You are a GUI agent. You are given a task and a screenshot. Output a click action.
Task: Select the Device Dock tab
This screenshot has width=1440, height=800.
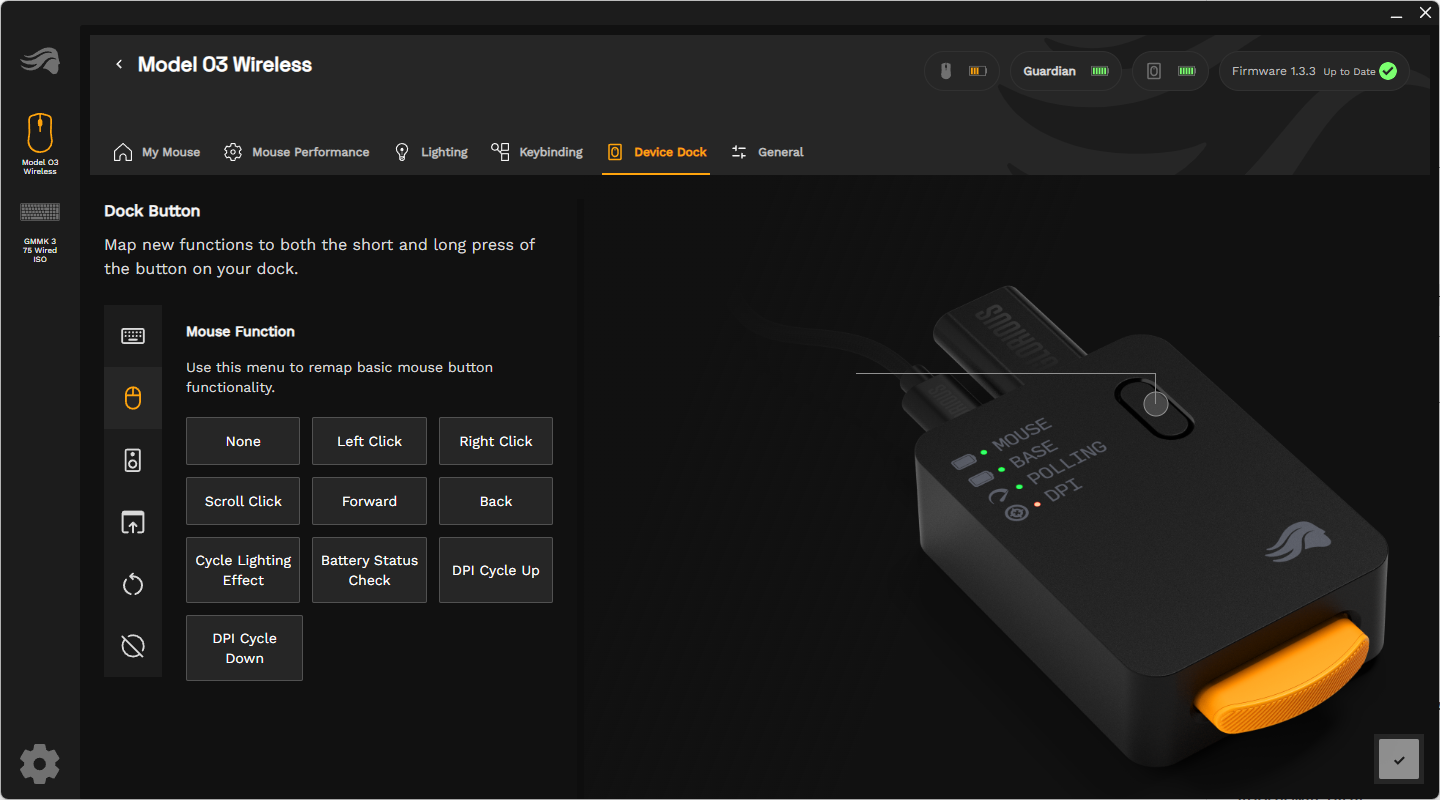point(656,152)
